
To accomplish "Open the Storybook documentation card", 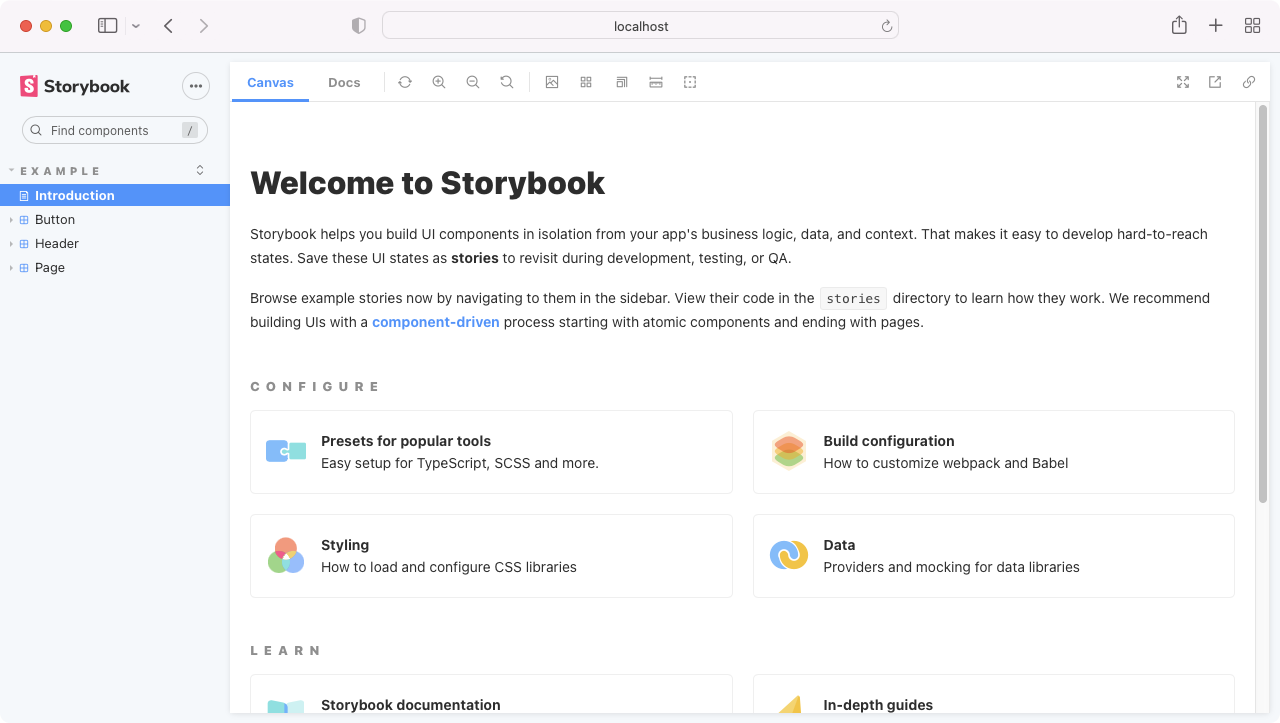I will 491,694.
